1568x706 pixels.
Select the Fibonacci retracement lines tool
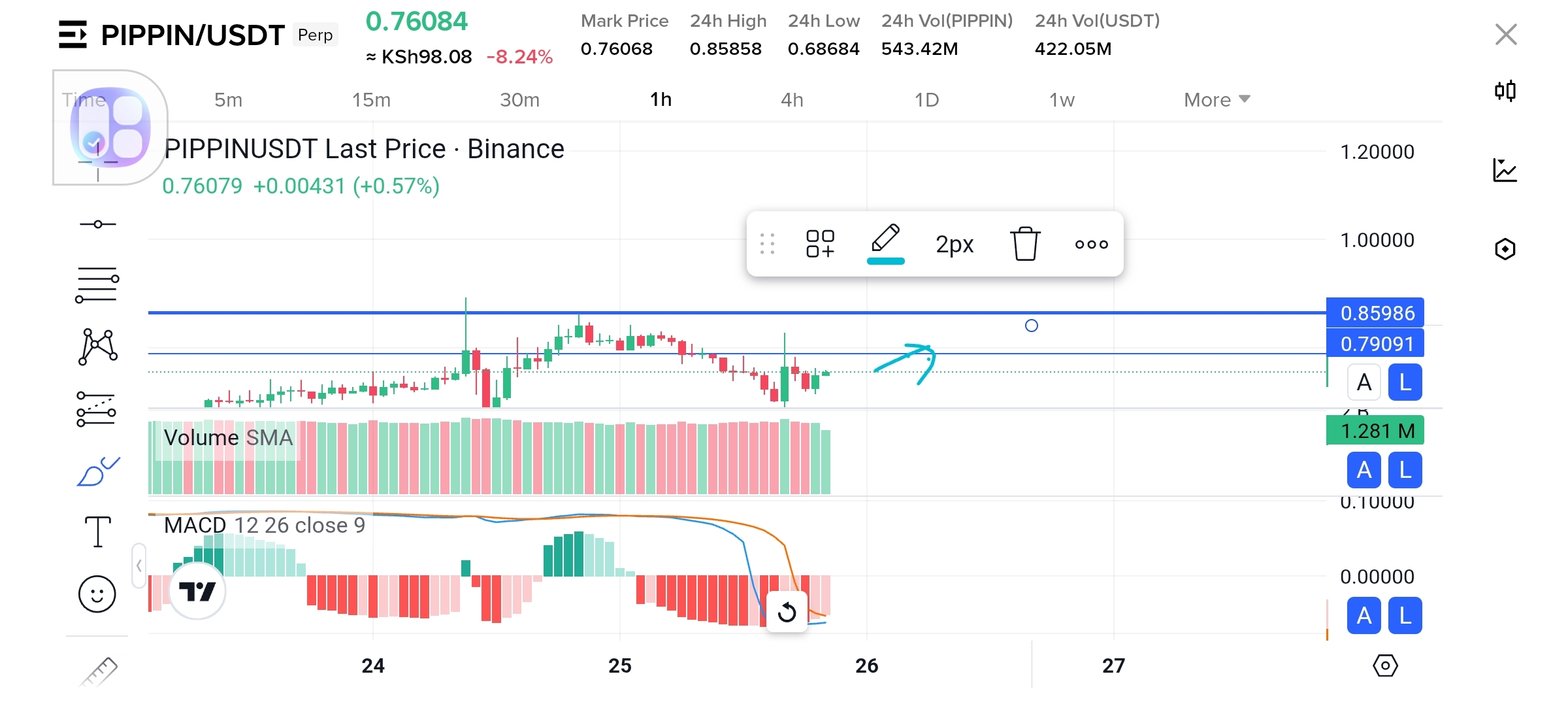coord(97,285)
